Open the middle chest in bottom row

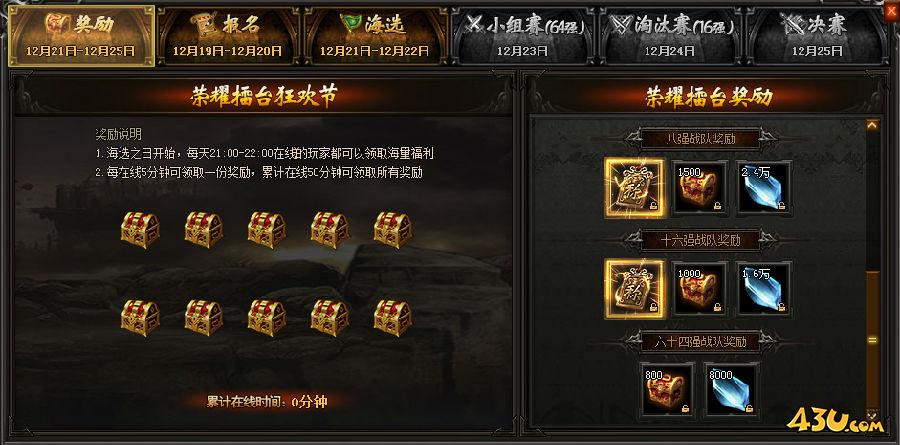click(266, 318)
